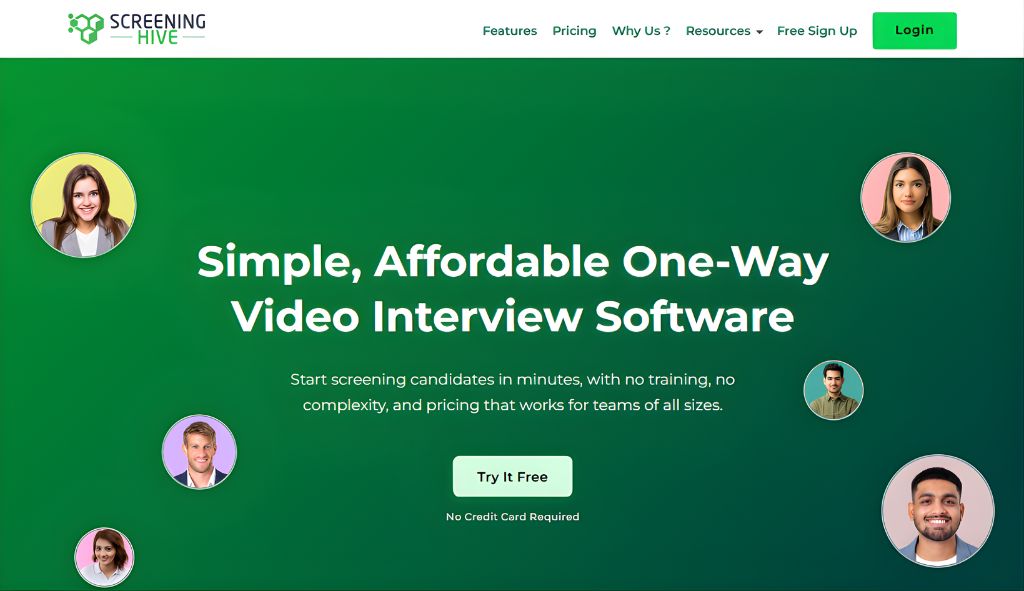Open the Features menu item
This screenshot has height=591, width=1024.
[509, 31]
